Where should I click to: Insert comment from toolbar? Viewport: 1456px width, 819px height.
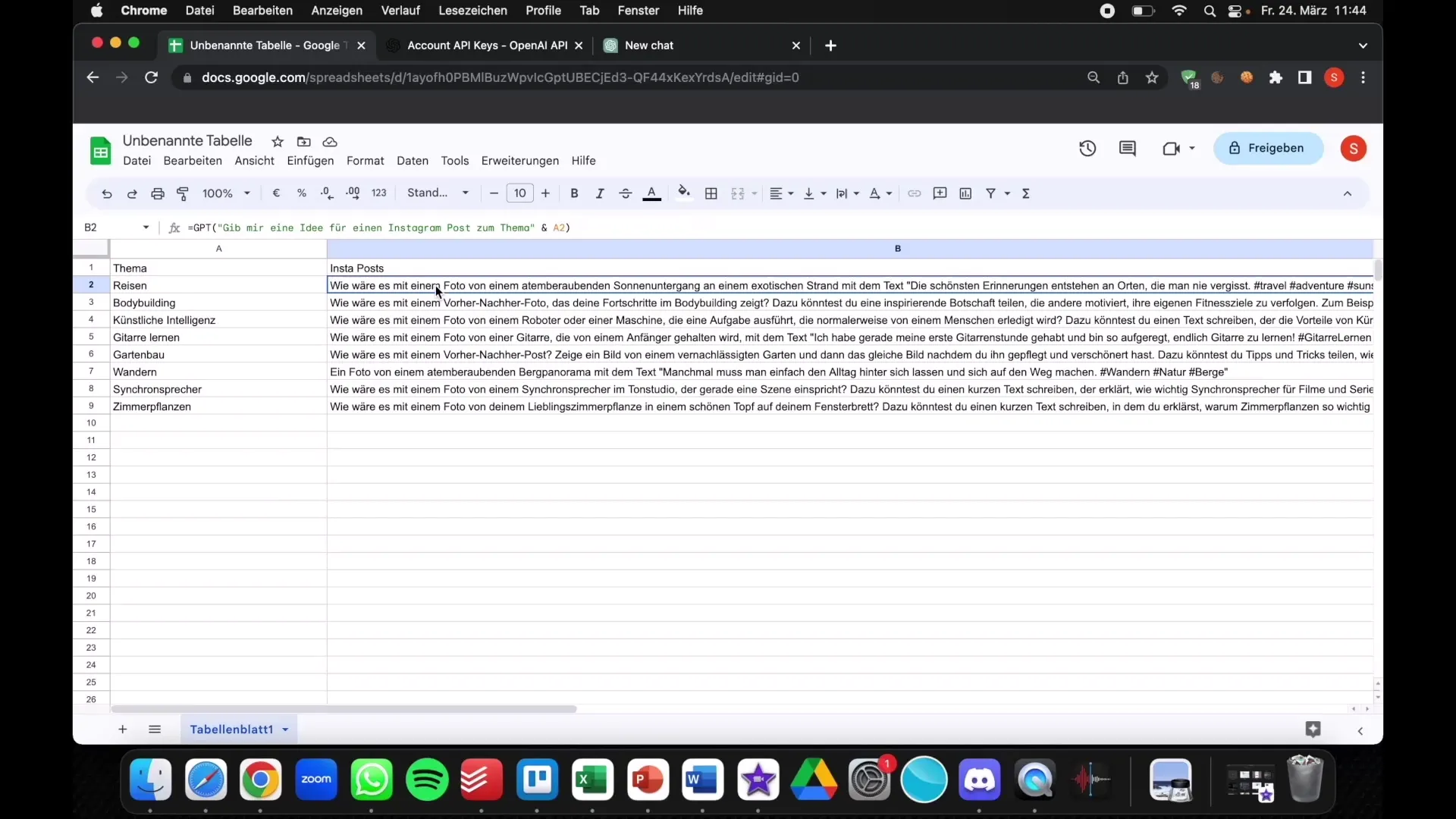tap(940, 193)
